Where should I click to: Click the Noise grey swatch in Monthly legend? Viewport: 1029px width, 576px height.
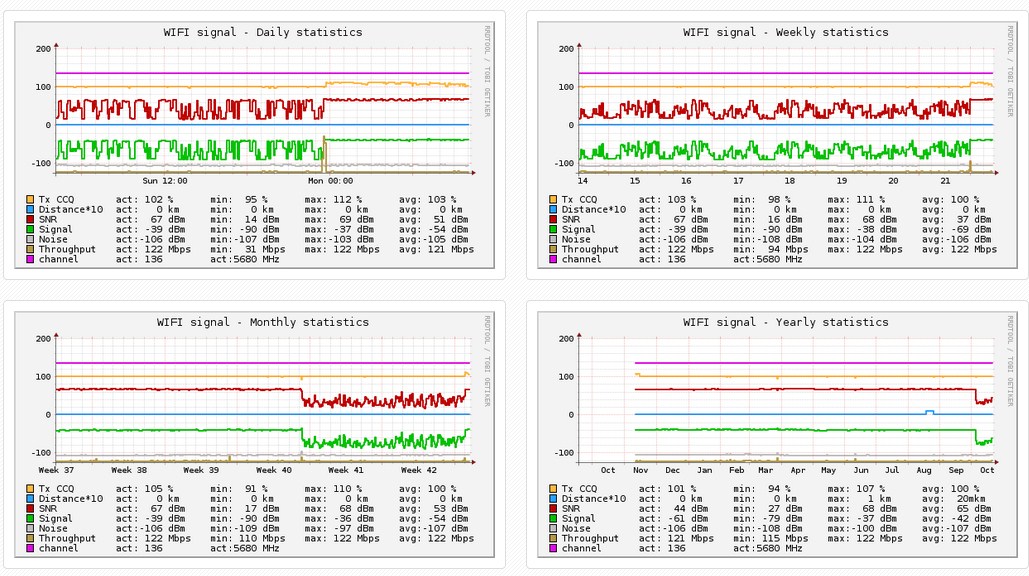pos(30,528)
